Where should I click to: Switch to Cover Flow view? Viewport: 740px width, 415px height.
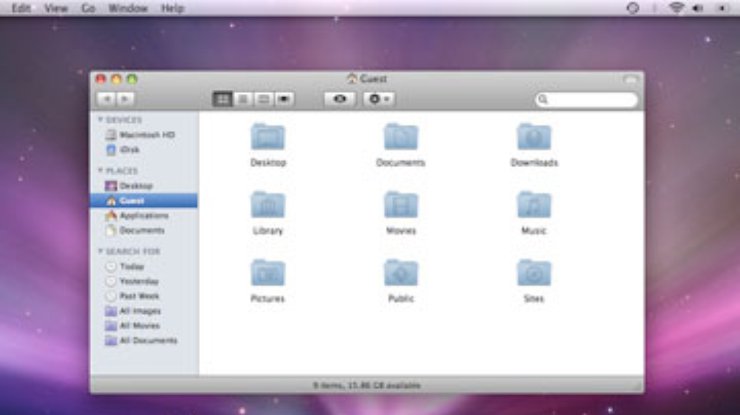tap(284, 99)
